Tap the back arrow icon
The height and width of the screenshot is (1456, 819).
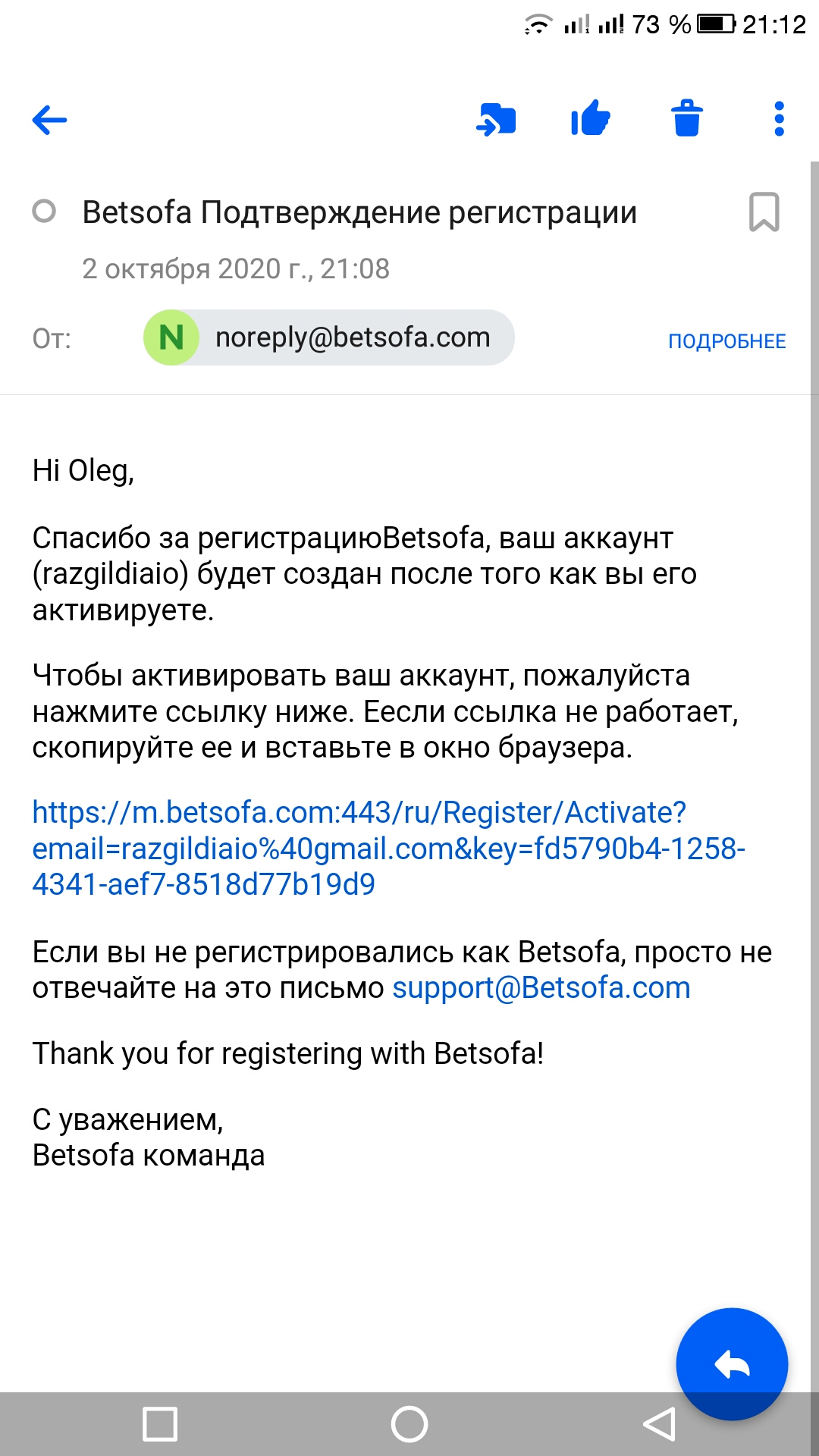(50, 120)
